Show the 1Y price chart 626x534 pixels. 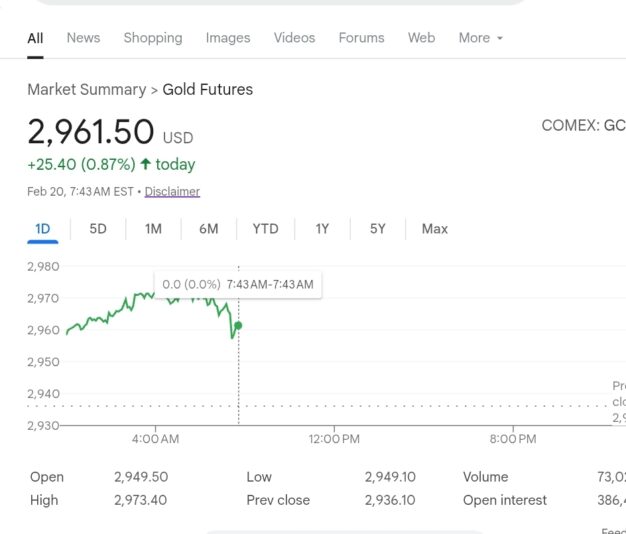[322, 229]
